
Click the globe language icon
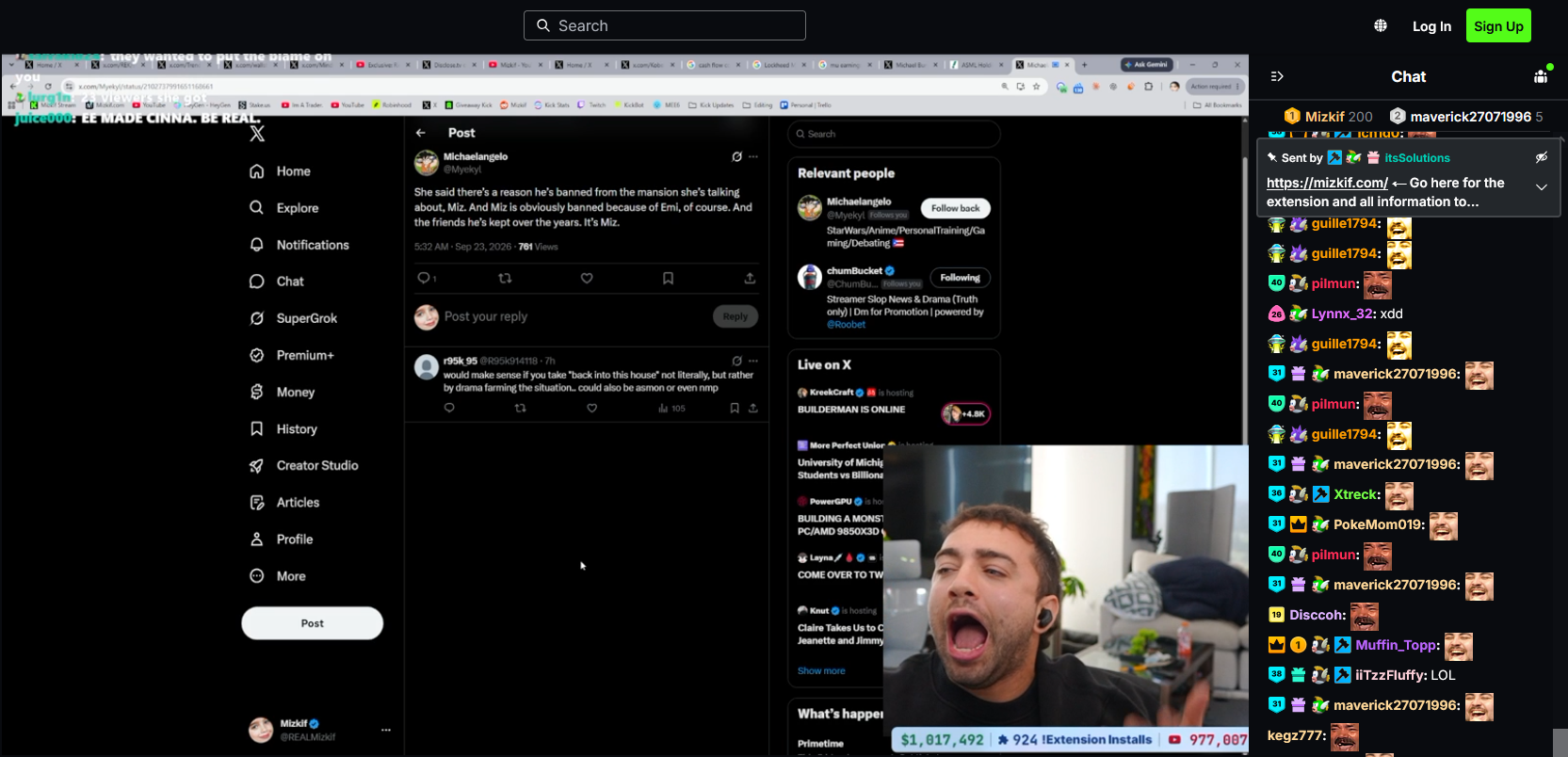click(x=1381, y=25)
